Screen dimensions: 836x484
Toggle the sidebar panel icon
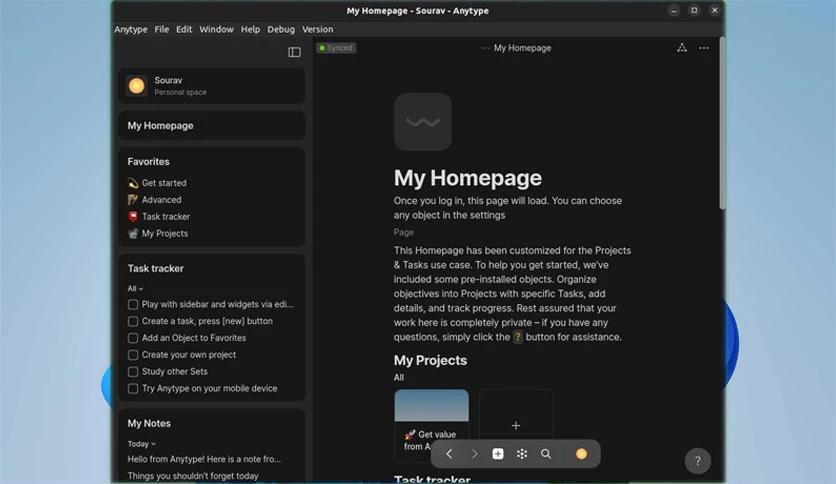[x=294, y=52]
